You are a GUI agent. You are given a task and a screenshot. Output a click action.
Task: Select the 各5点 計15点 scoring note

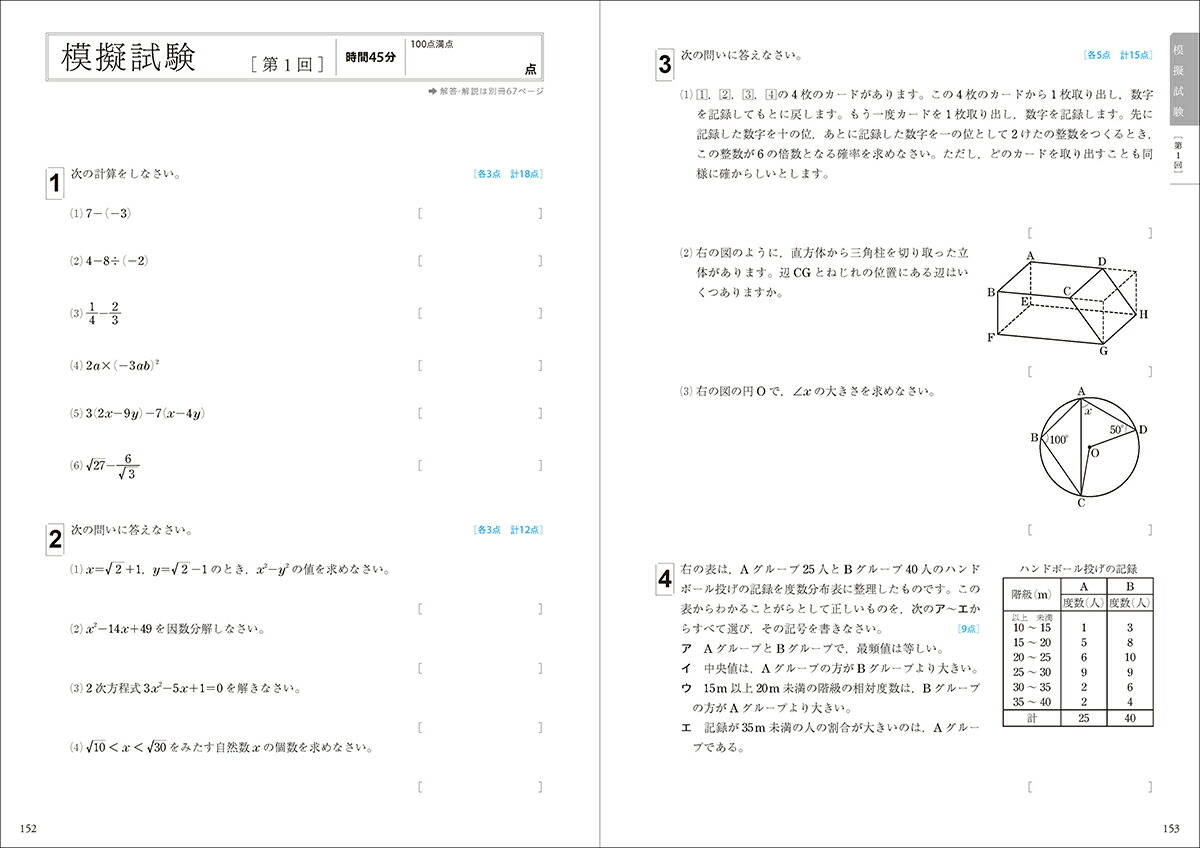pos(1118,58)
